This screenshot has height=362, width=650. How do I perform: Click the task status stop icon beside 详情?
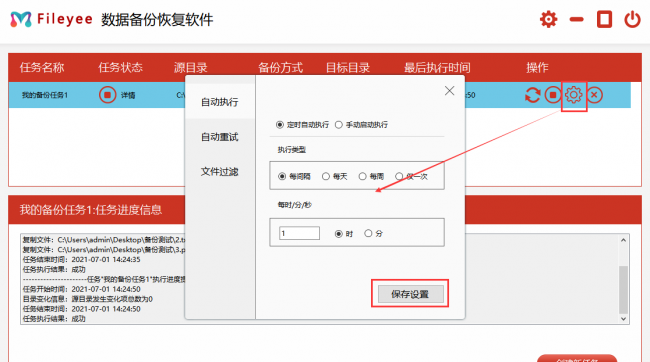107,95
